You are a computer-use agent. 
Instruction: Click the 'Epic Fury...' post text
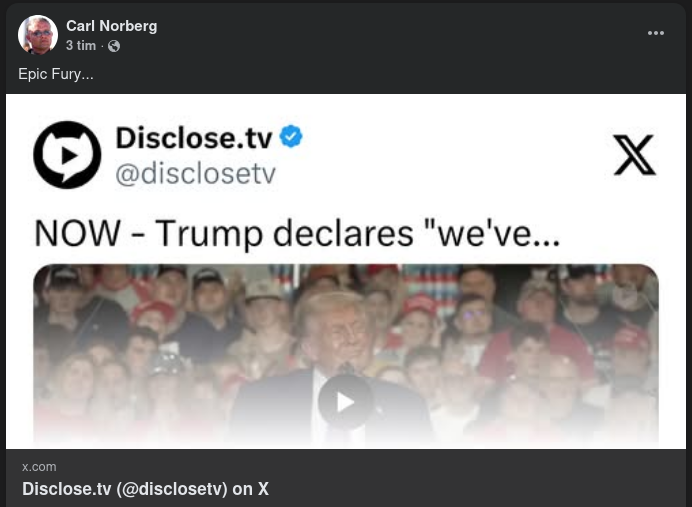pyautogui.click(x=56, y=74)
